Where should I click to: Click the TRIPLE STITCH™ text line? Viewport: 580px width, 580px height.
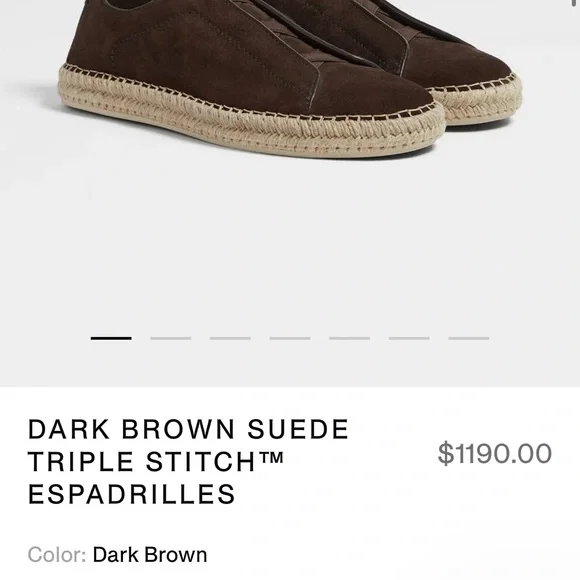[156, 461]
